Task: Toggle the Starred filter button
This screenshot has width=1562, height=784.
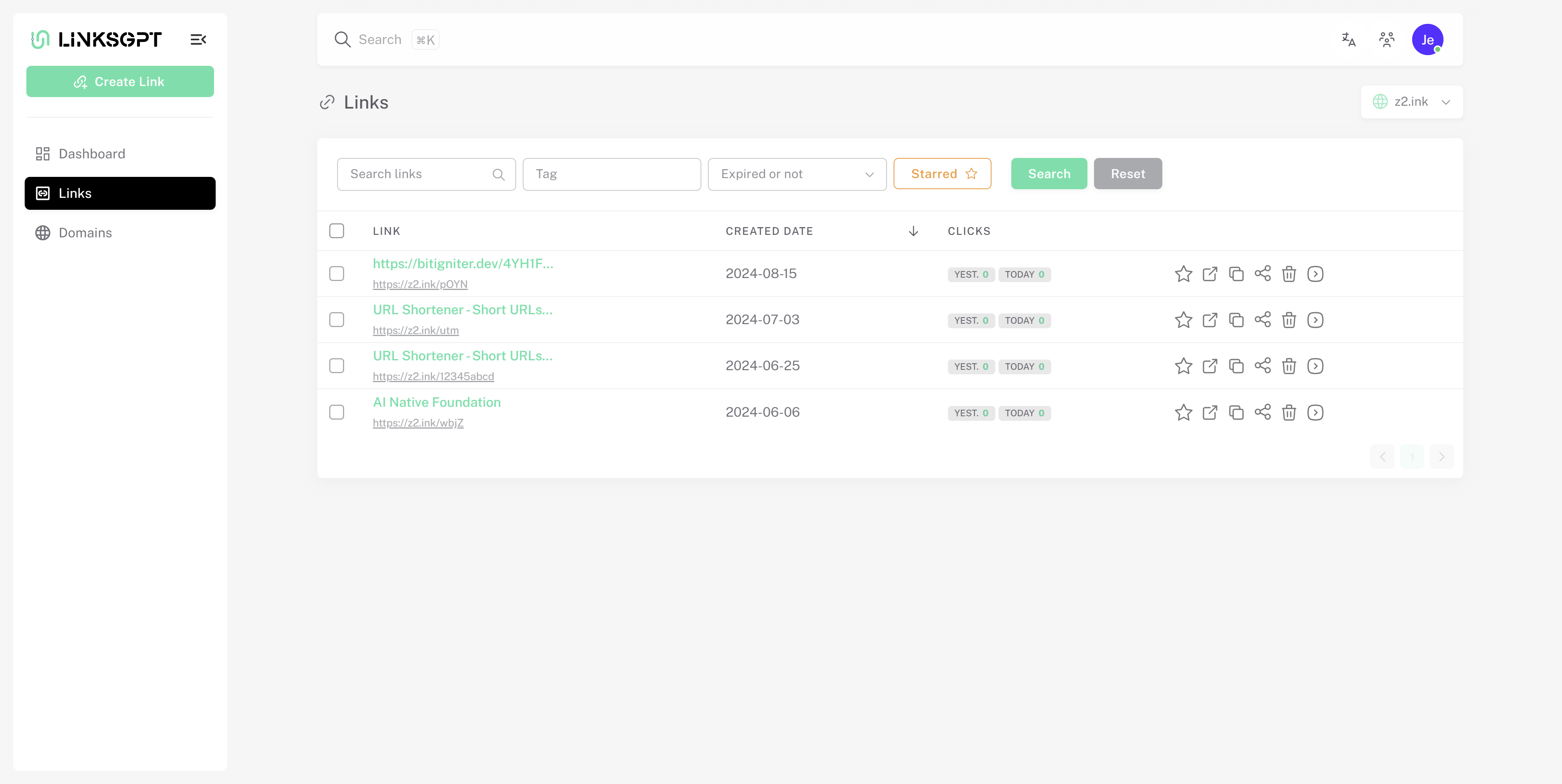Action: [x=942, y=174]
